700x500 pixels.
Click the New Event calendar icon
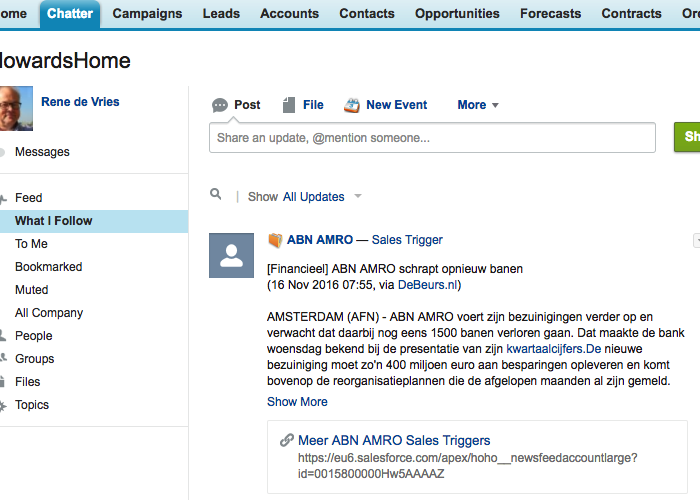point(352,105)
